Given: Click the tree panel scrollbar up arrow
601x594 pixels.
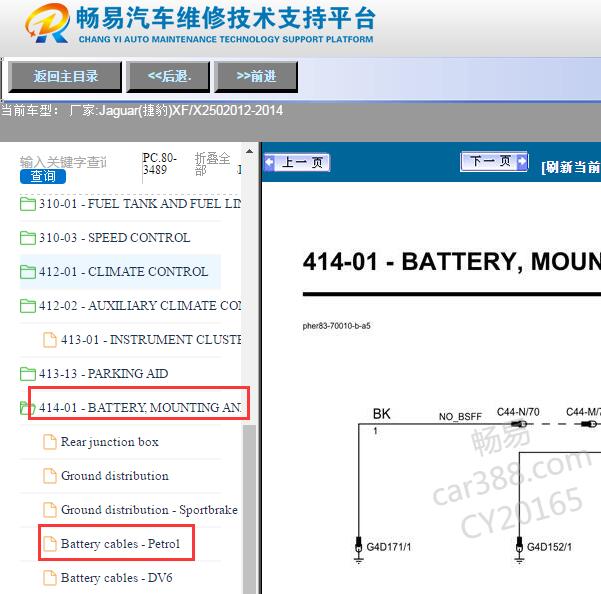Looking at the screenshot, I should click(250, 151).
